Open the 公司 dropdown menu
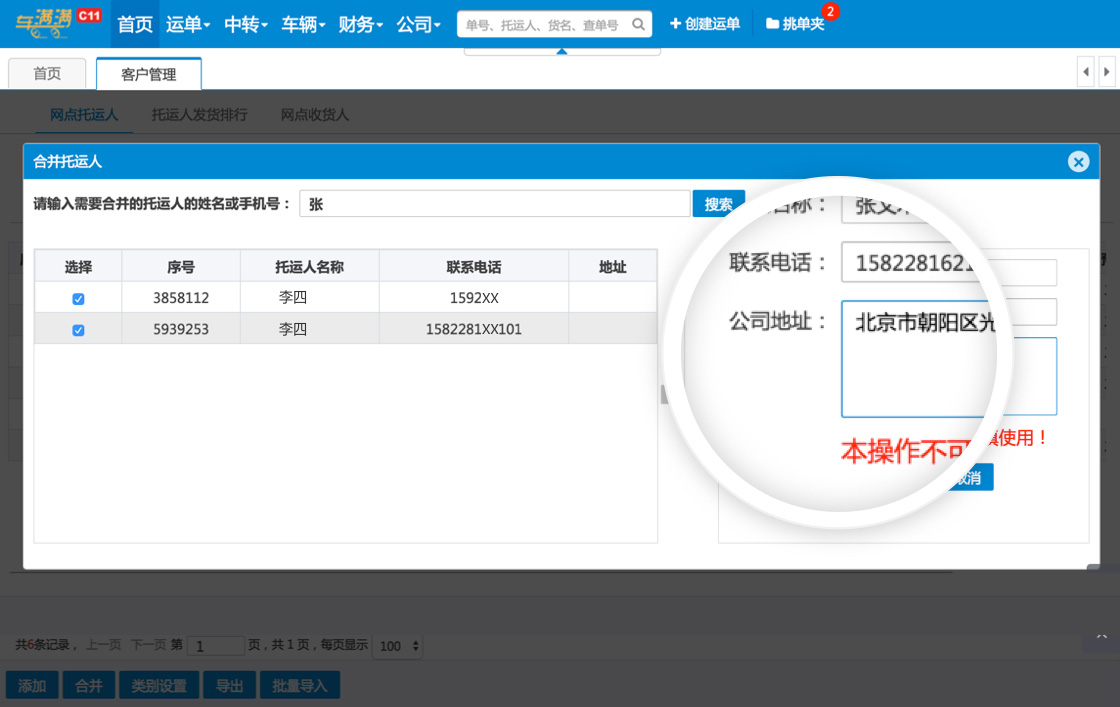1120x707 pixels. pyautogui.click(x=418, y=24)
